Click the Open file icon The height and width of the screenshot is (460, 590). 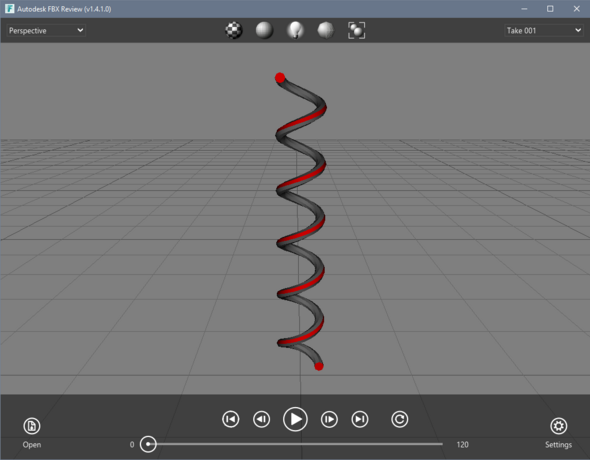[x=32, y=426]
